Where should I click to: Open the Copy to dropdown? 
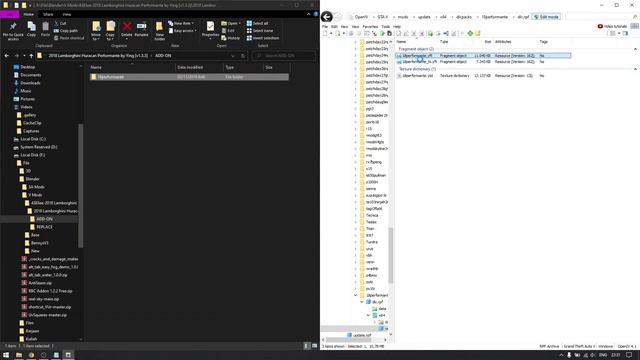[x=111, y=31]
